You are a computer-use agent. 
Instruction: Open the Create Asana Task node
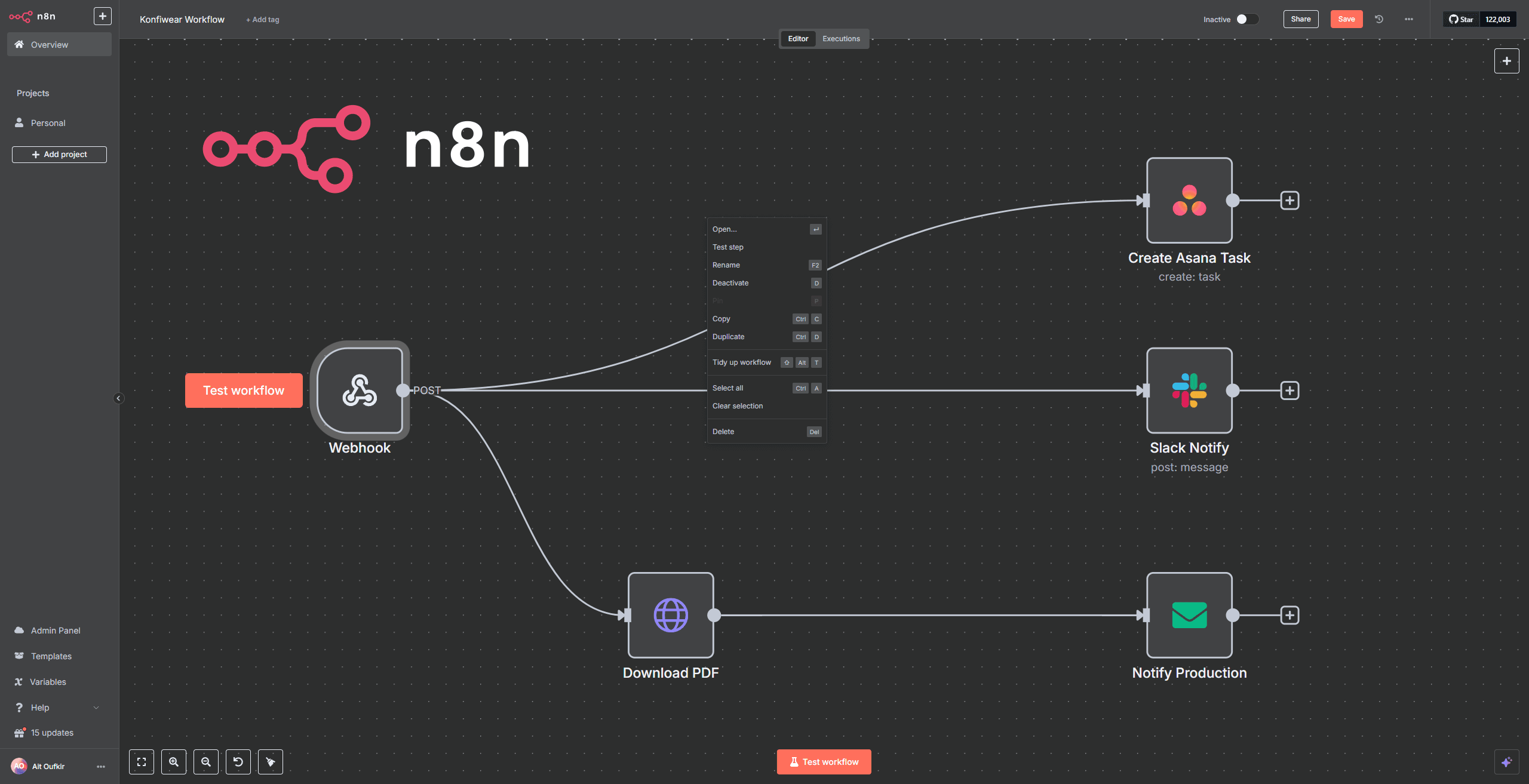point(1189,200)
